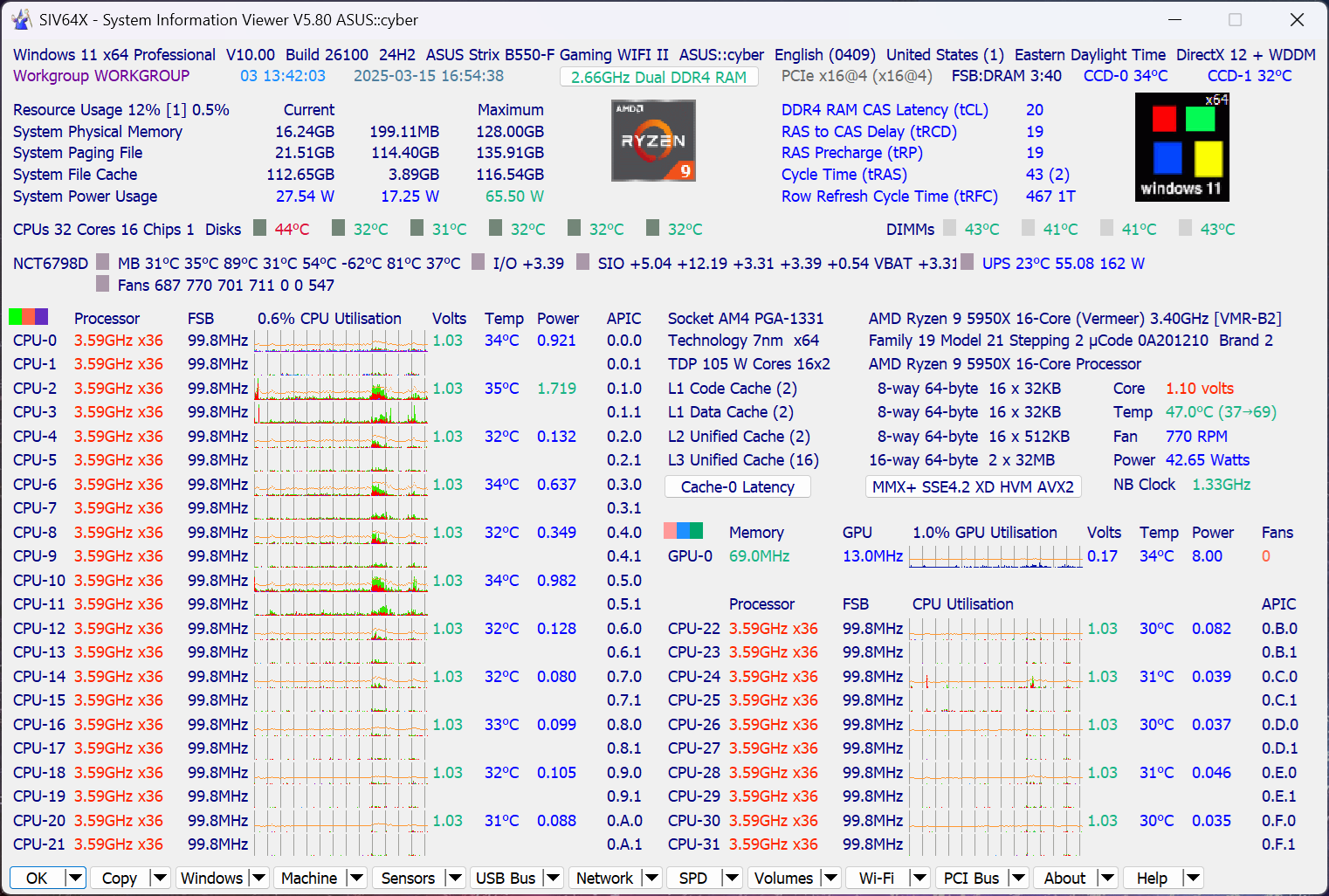Click the grey swatch before UPS 23°C
This screenshot has width=1329, height=896.
[x=967, y=262]
